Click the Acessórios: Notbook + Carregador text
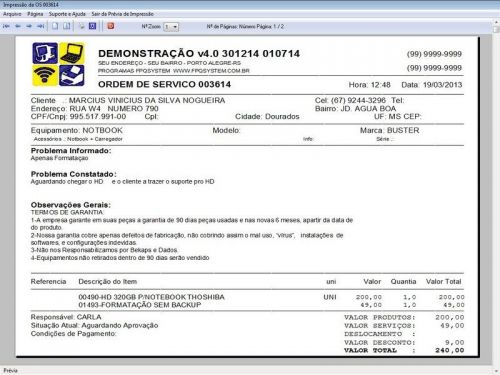 (78, 139)
